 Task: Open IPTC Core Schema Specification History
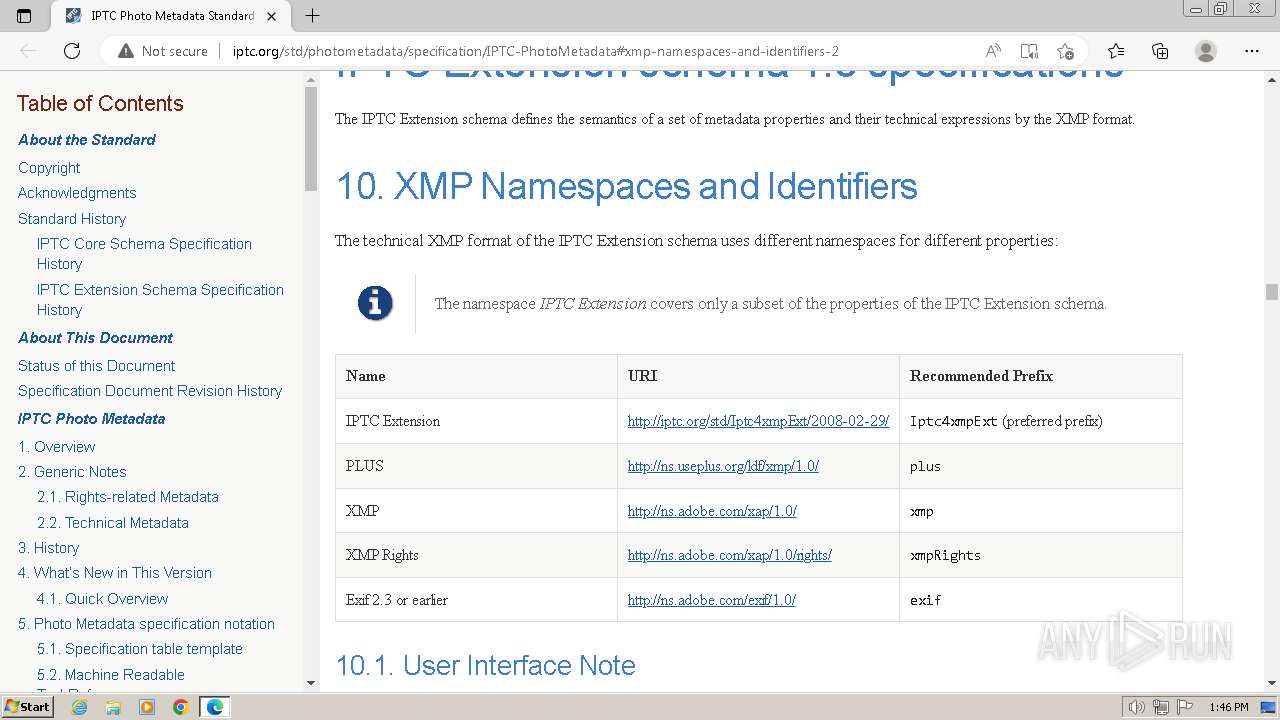pos(144,254)
